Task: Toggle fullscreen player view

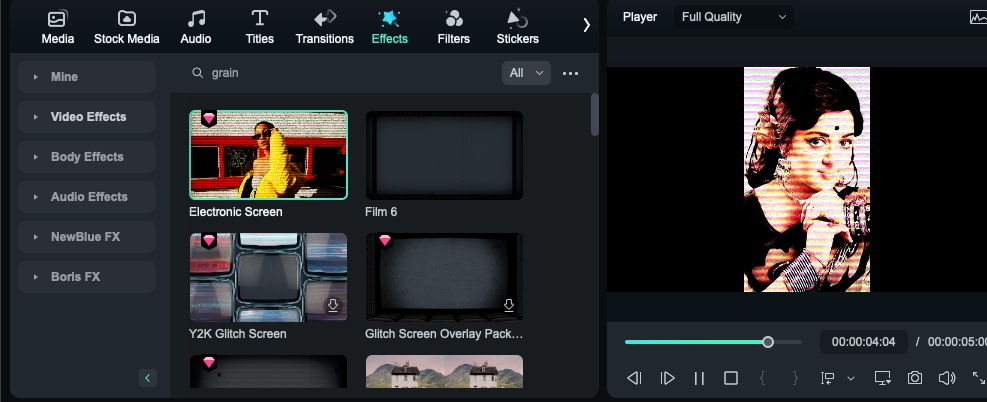Action: (979, 378)
